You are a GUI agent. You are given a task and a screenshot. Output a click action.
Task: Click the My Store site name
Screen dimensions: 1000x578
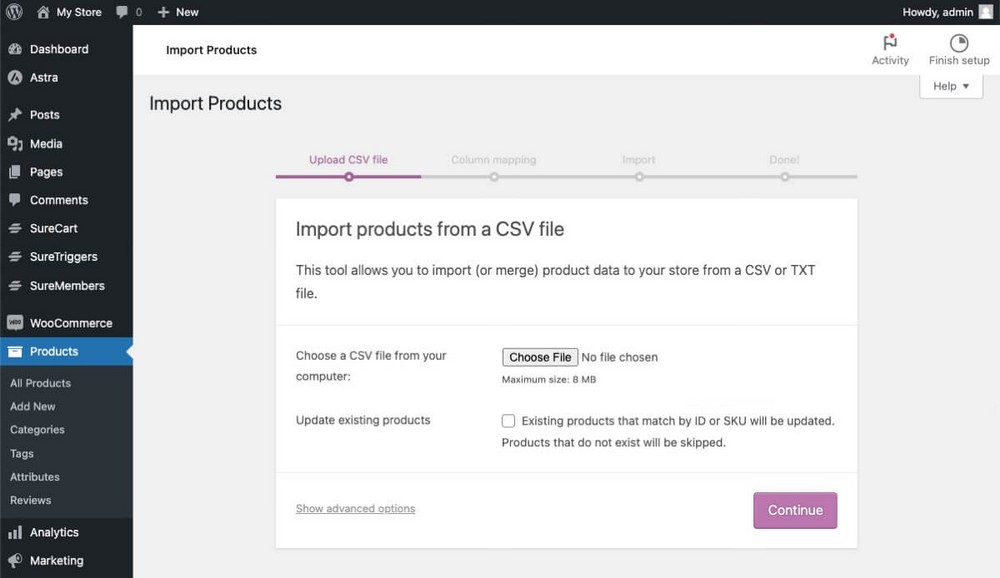(79, 12)
